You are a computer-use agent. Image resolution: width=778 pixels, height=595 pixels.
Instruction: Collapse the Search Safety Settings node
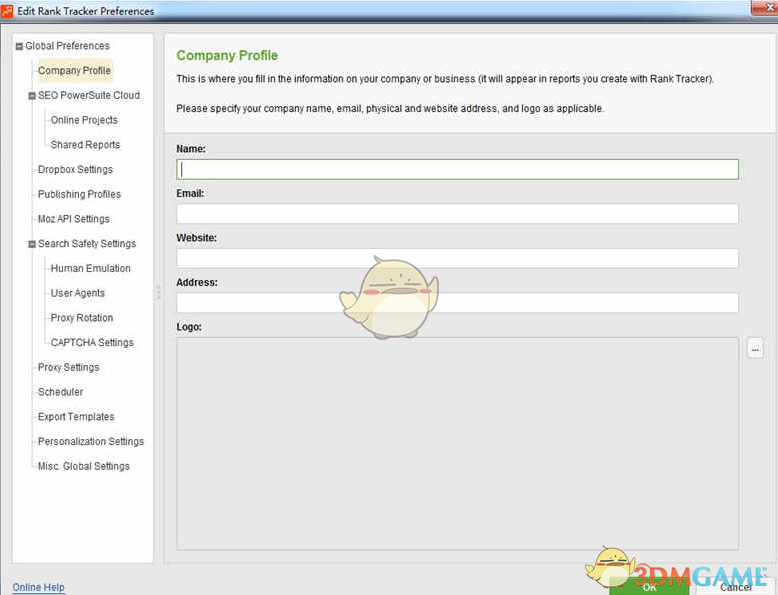pos(32,244)
